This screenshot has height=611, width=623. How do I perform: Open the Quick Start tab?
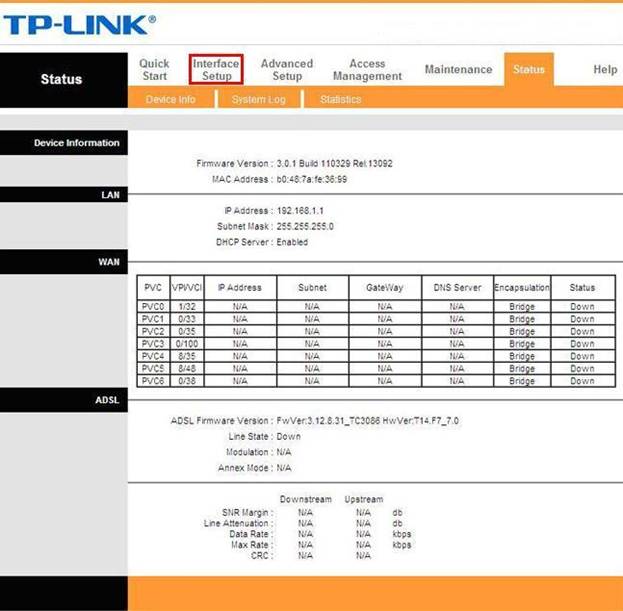pyautogui.click(x=154, y=70)
